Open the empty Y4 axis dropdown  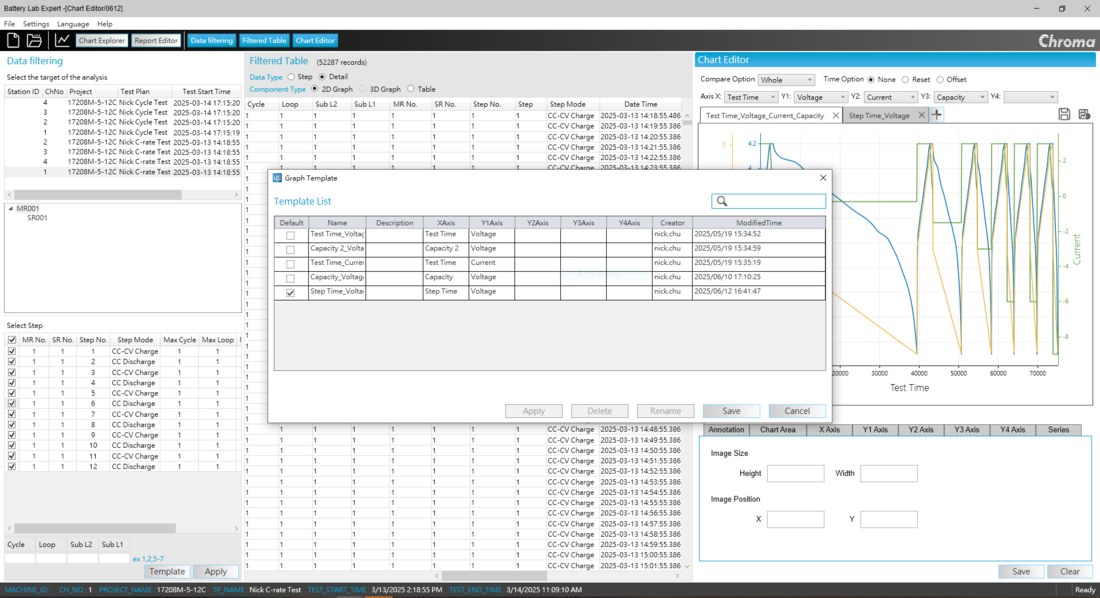click(1030, 97)
